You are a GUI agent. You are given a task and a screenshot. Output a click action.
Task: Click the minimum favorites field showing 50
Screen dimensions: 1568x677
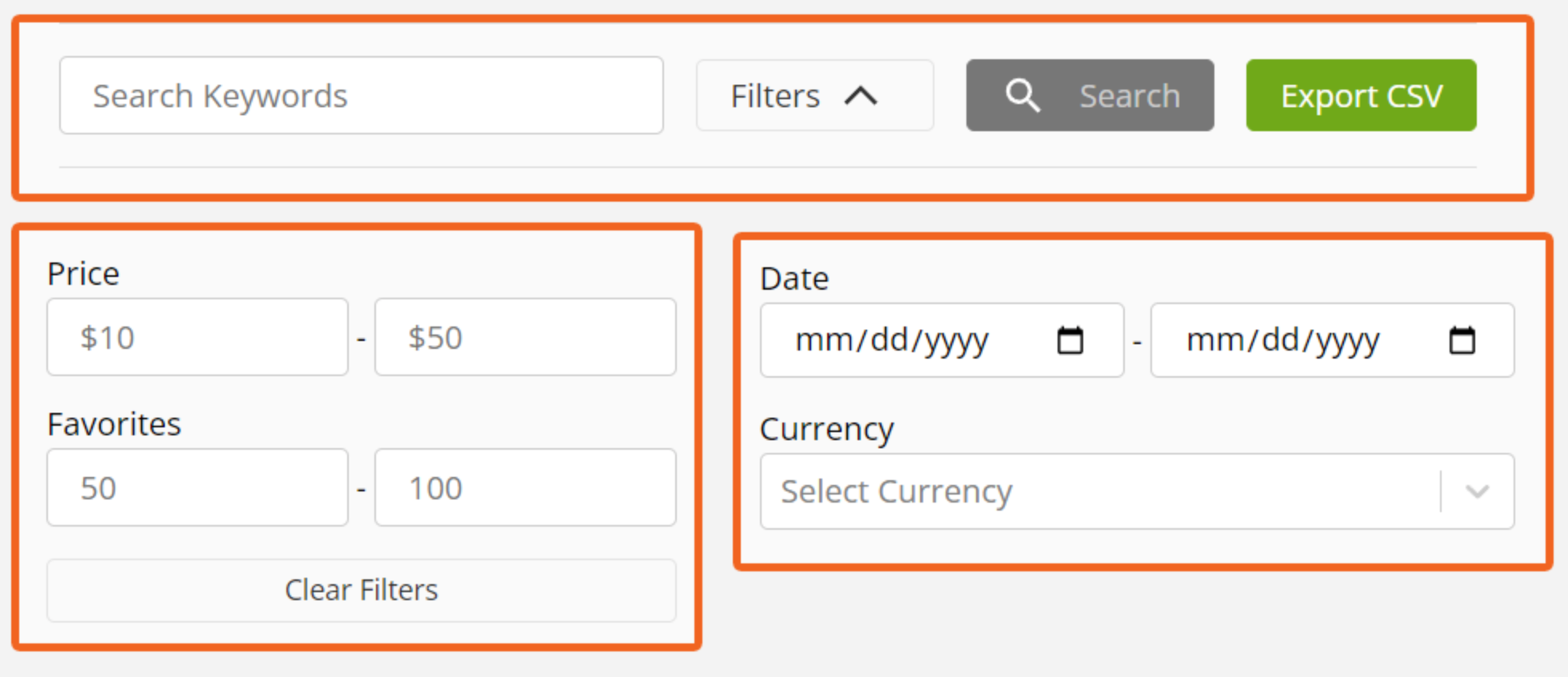[x=198, y=487]
